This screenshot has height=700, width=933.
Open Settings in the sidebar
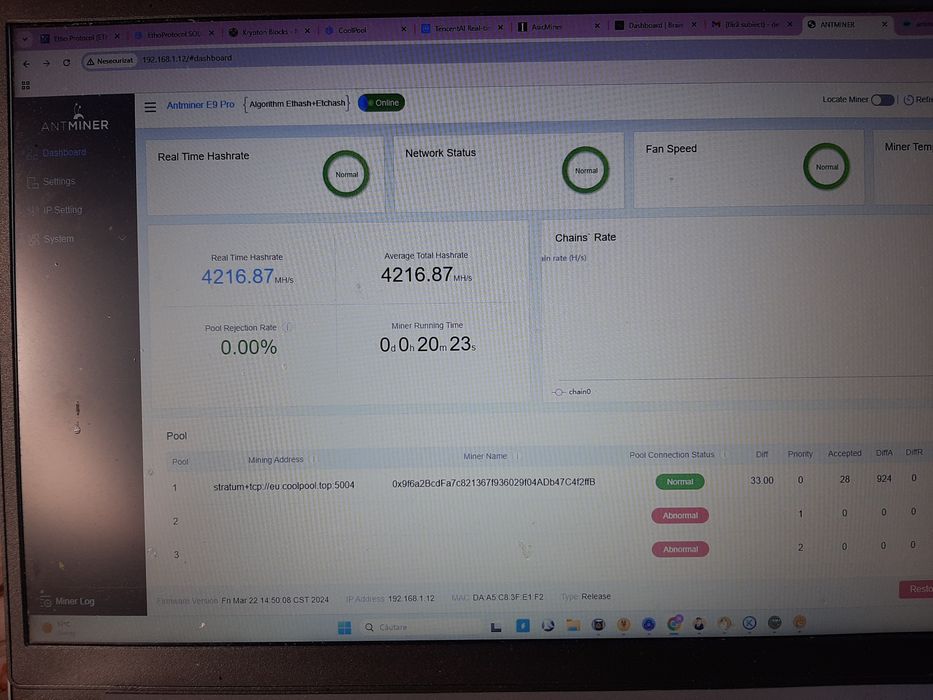pyautogui.click(x=59, y=182)
